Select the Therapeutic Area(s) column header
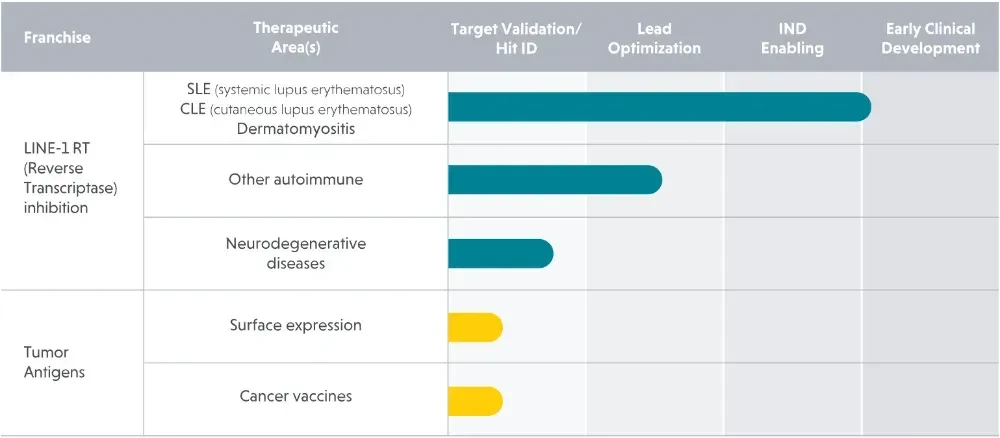This screenshot has width=1000, height=438. (295, 38)
